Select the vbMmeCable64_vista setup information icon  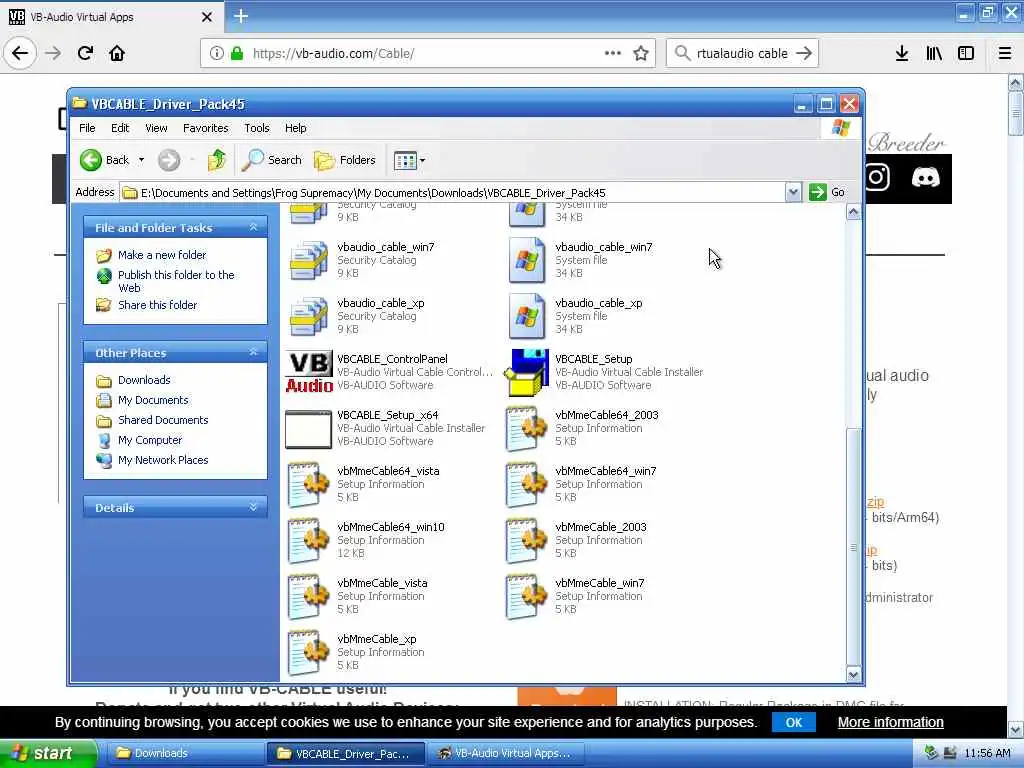[x=308, y=485]
